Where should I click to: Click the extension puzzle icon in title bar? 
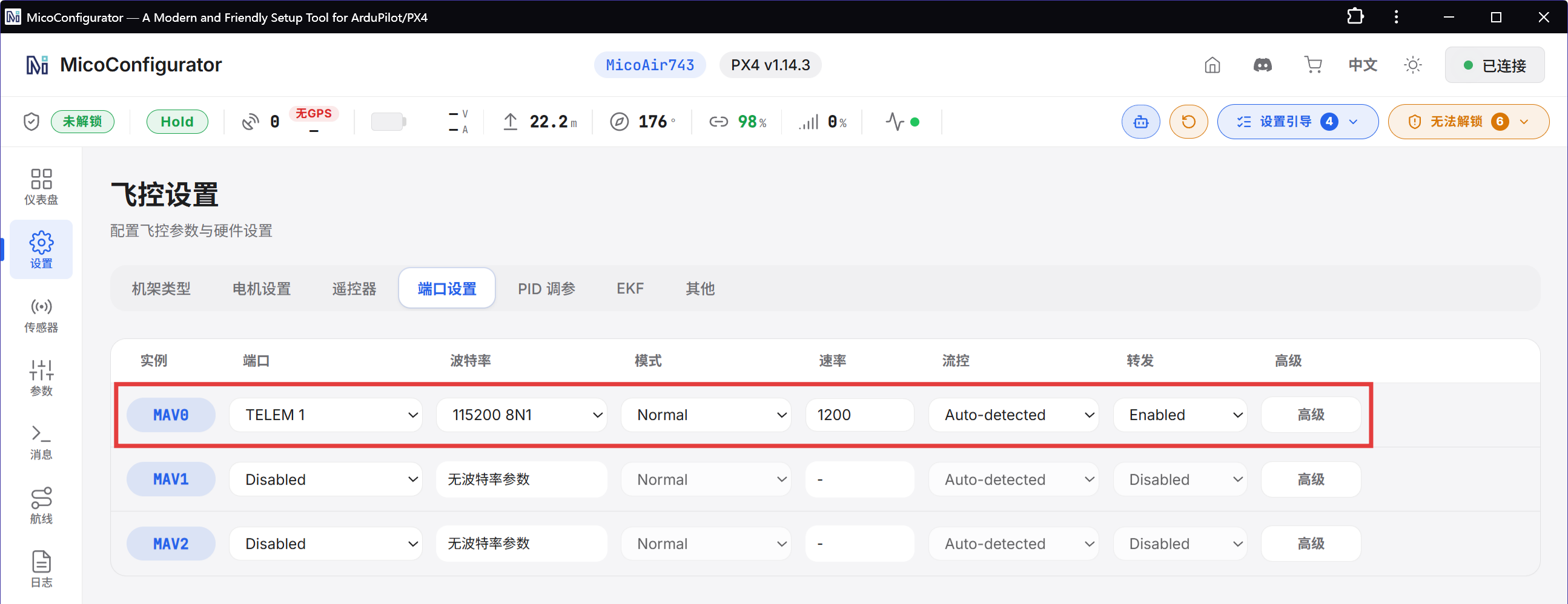[x=1355, y=16]
